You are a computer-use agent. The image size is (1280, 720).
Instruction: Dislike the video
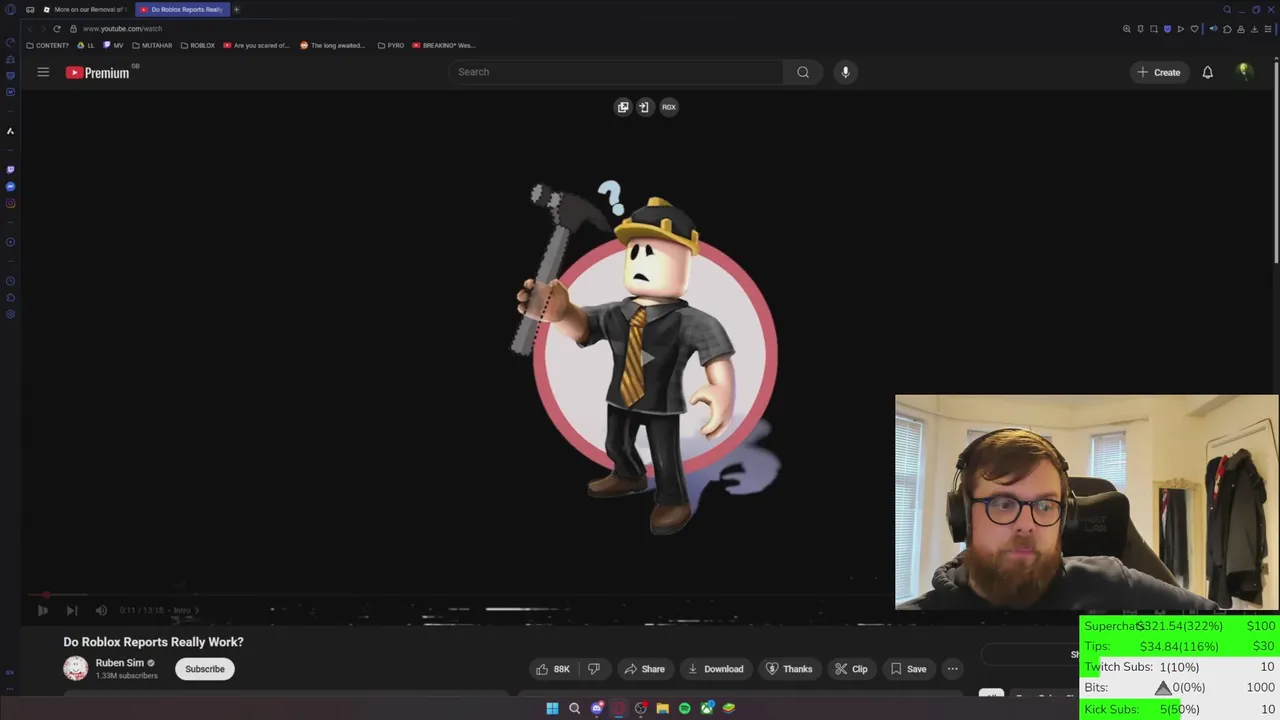(x=594, y=669)
